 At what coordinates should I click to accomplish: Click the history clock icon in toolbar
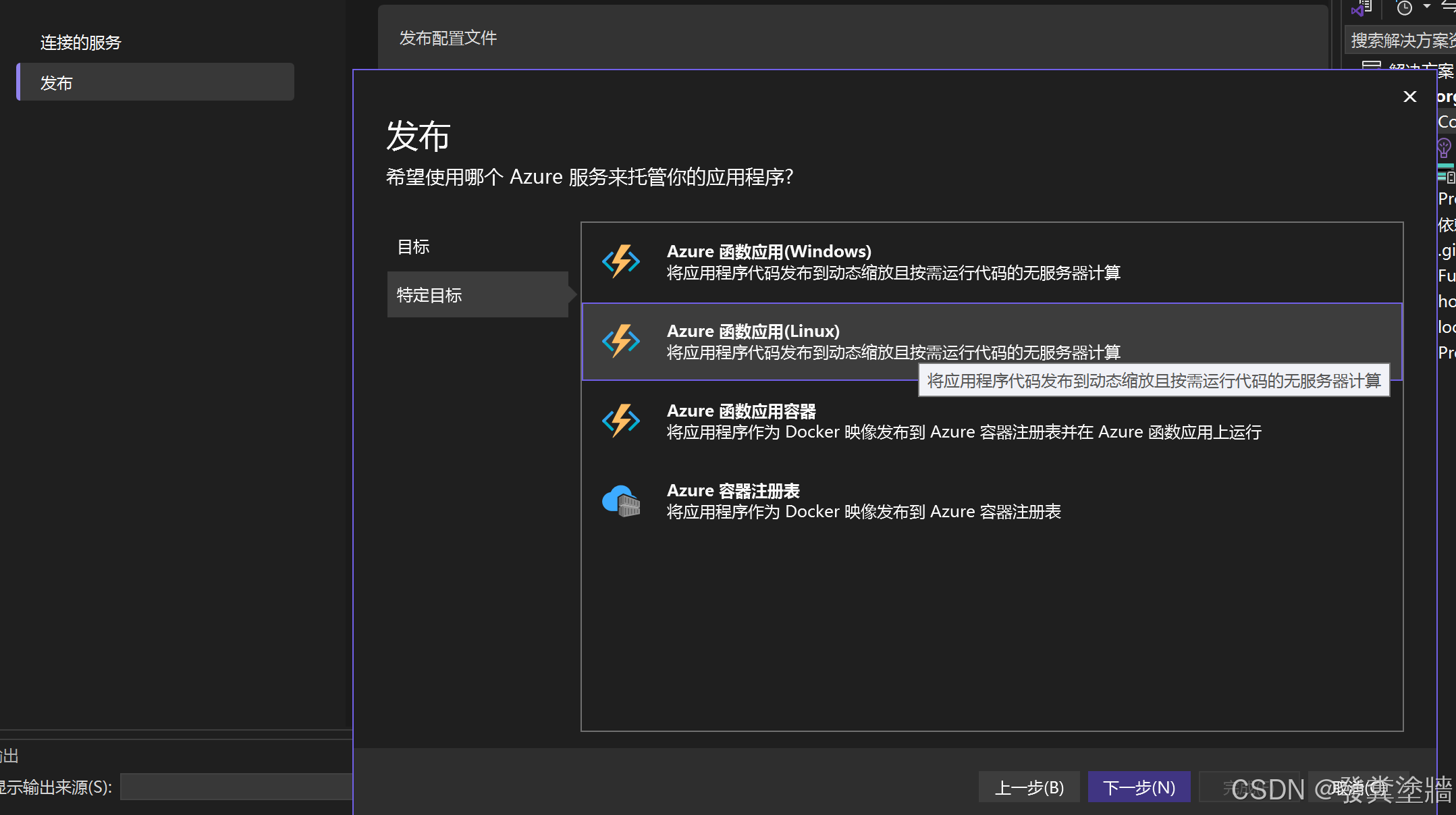(x=1404, y=7)
